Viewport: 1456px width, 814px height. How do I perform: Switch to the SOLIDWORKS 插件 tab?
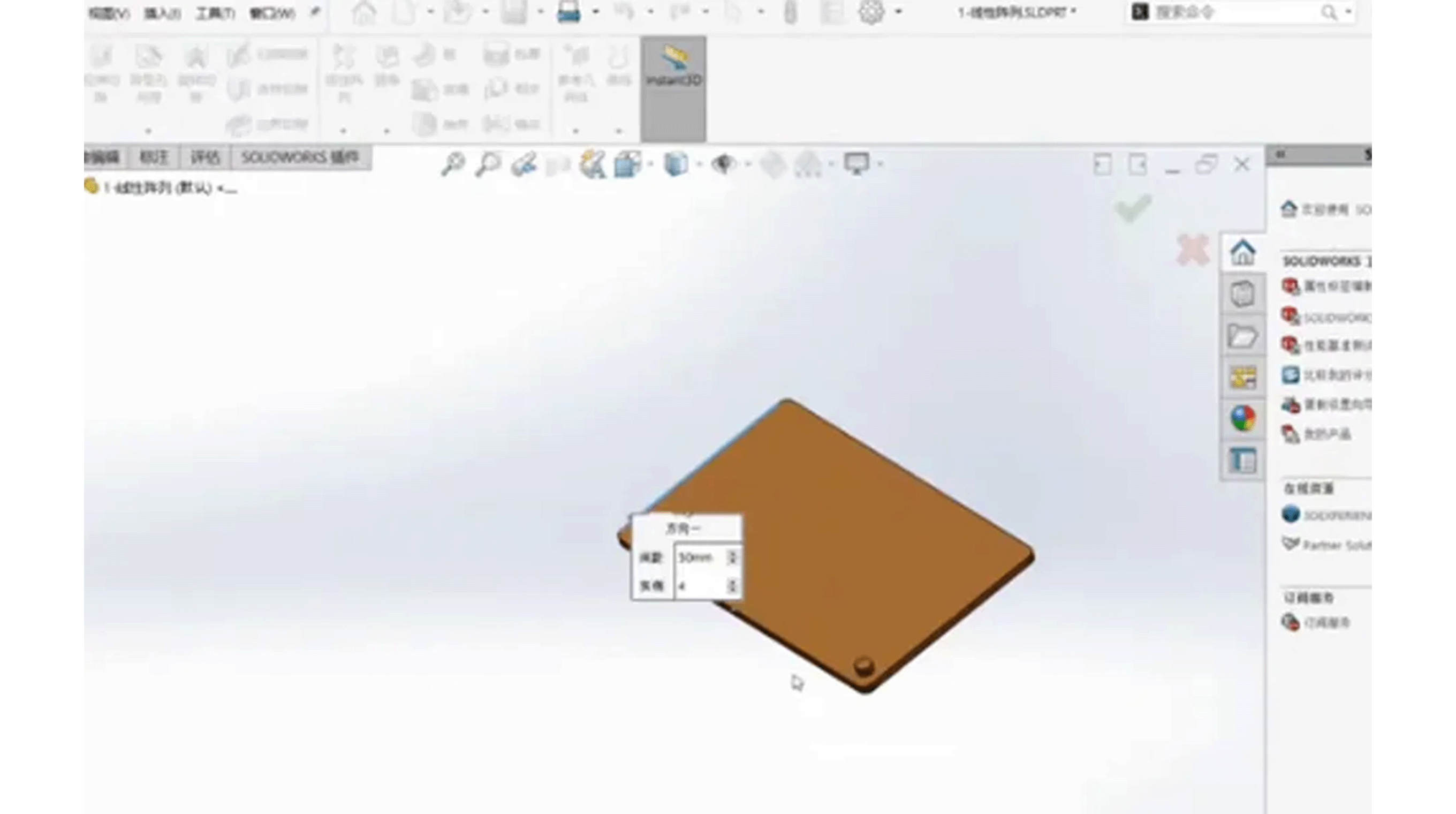(x=300, y=157)
